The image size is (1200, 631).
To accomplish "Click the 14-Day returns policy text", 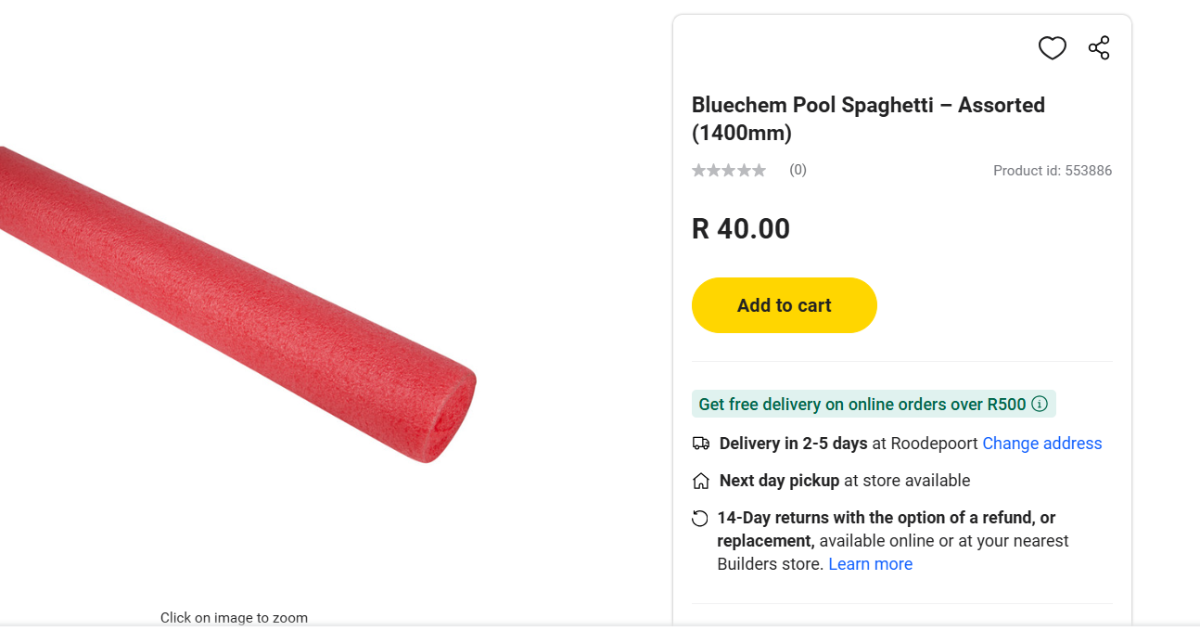I will [x=885, y=518].
